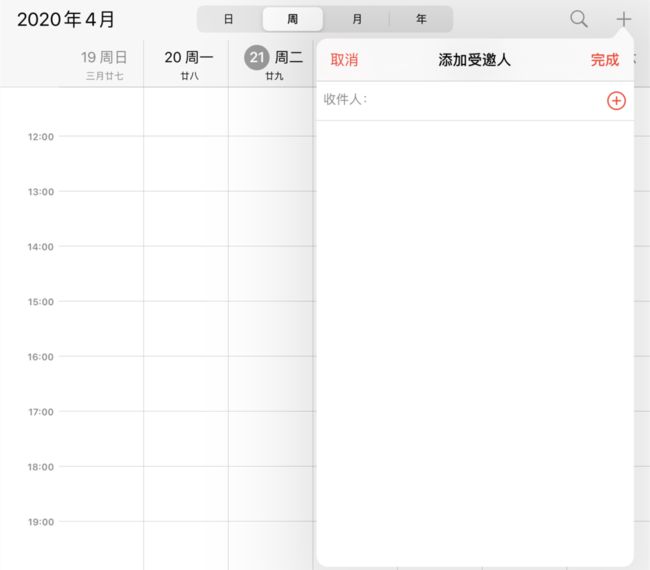Tap the red circled plus to add contact
Viewport: 650px width, 570px height.
616,101
